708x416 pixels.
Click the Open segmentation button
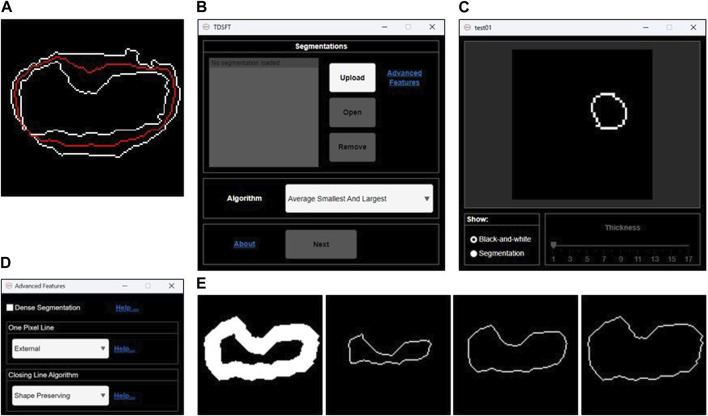352,112
